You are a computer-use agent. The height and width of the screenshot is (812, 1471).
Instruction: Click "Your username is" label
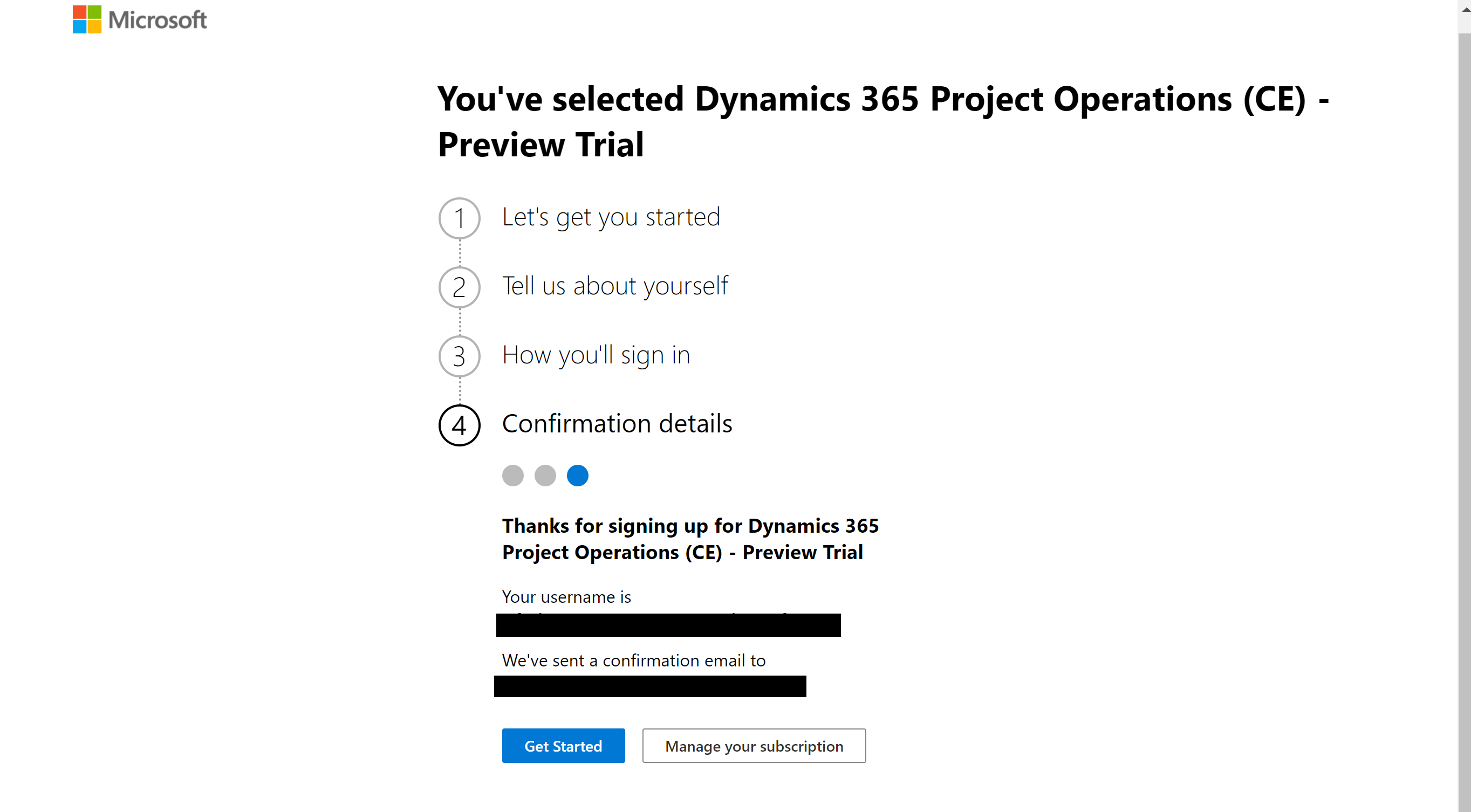point(566,596)
